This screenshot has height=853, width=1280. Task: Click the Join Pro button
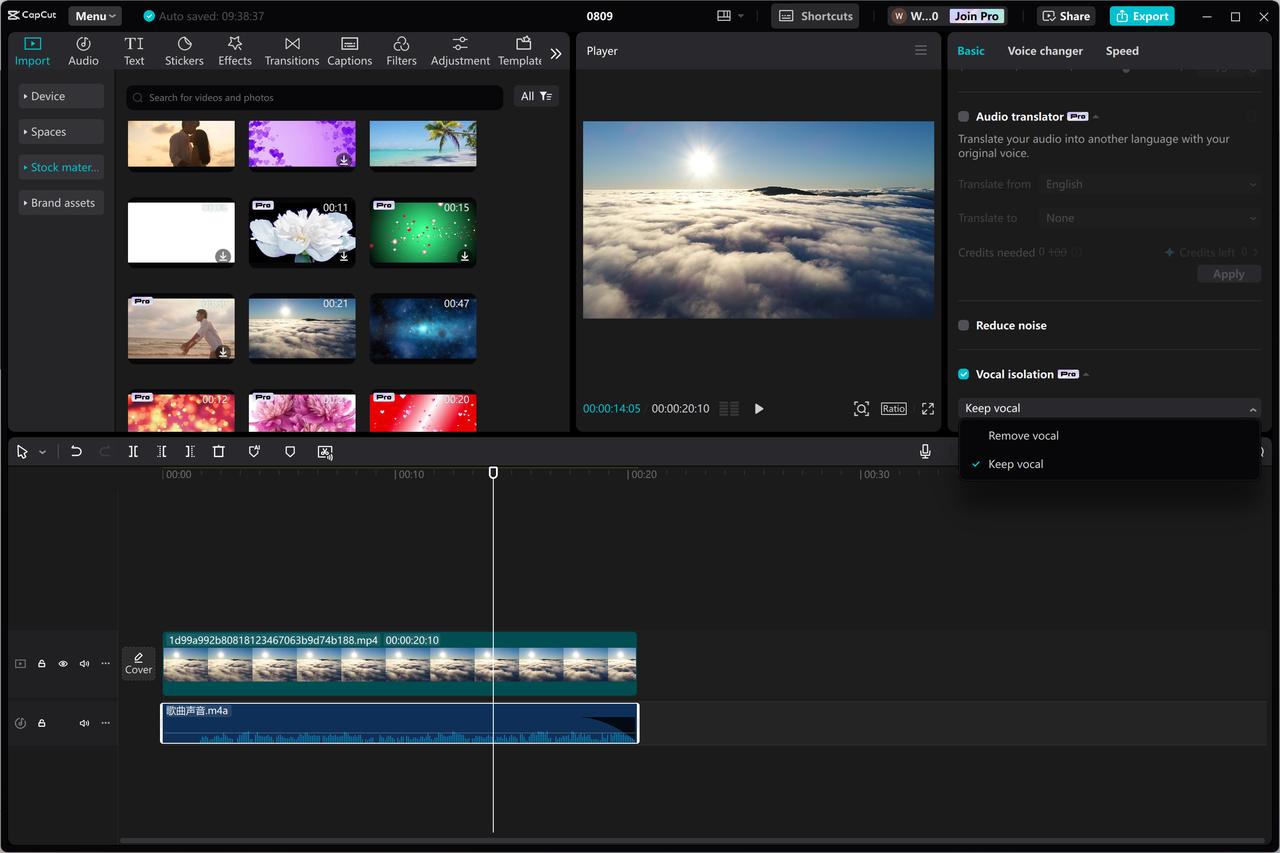976,15
